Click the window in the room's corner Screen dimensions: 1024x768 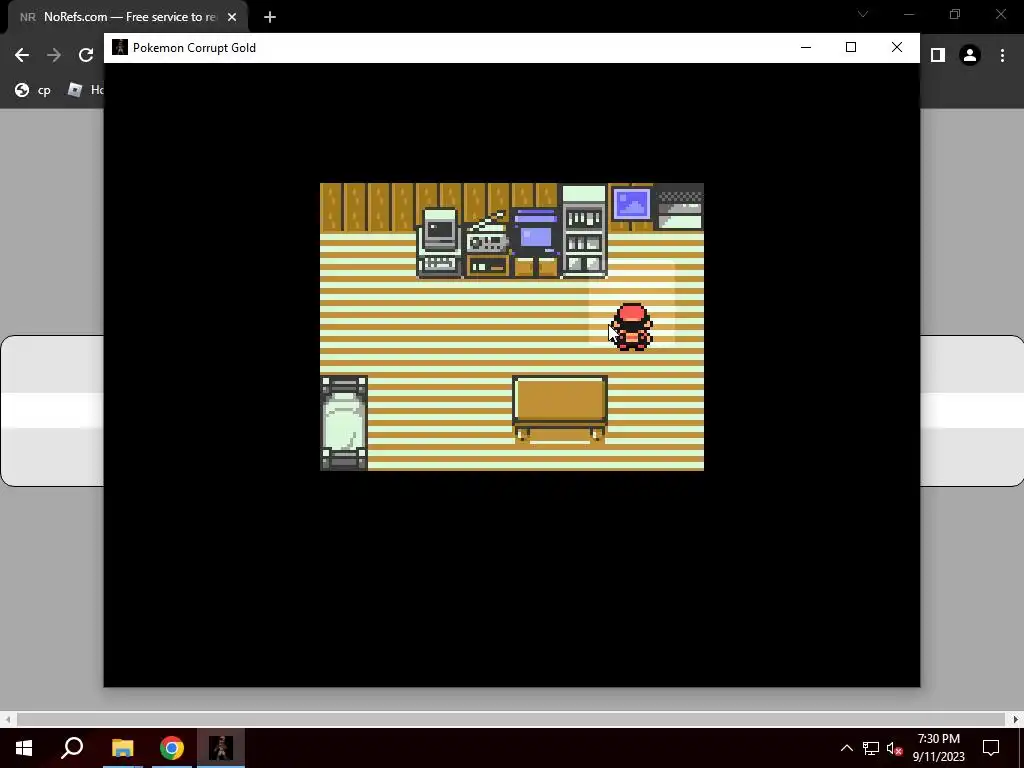[x=680, y=208]
